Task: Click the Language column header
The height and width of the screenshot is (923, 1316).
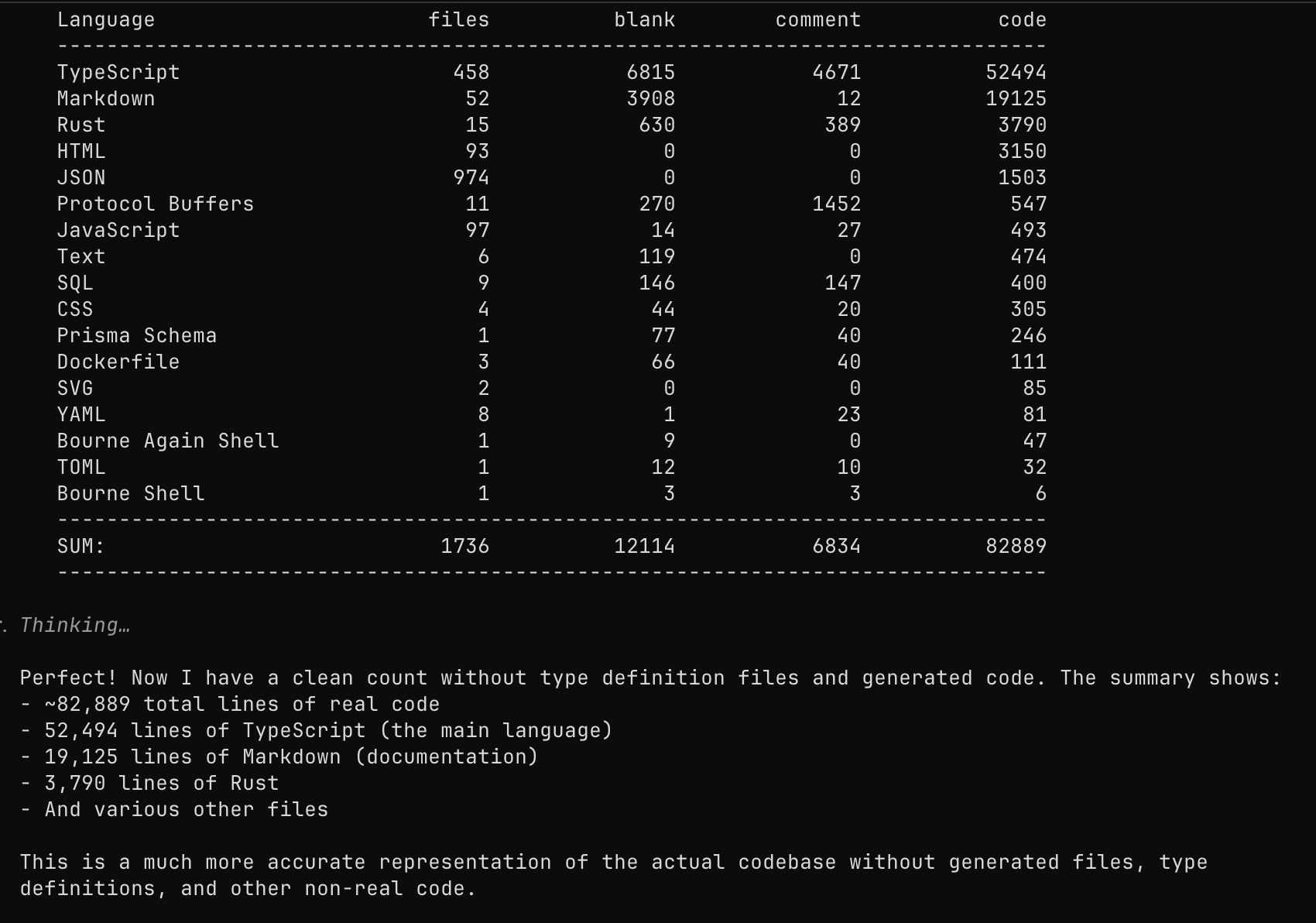Action: [x=105, y=20]
